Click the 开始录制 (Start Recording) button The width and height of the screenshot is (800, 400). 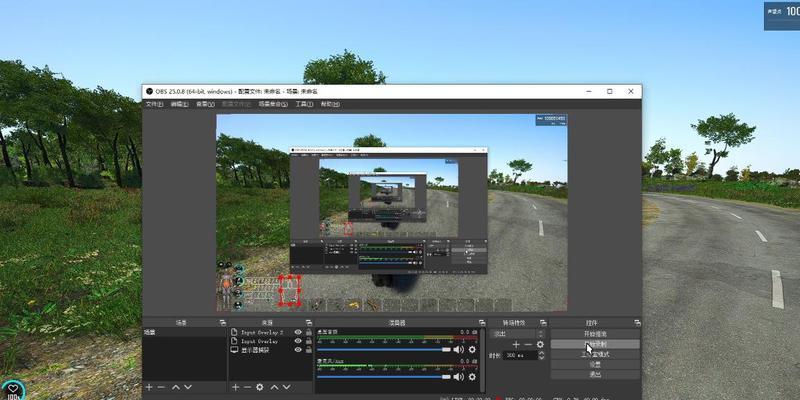[595, 344]
